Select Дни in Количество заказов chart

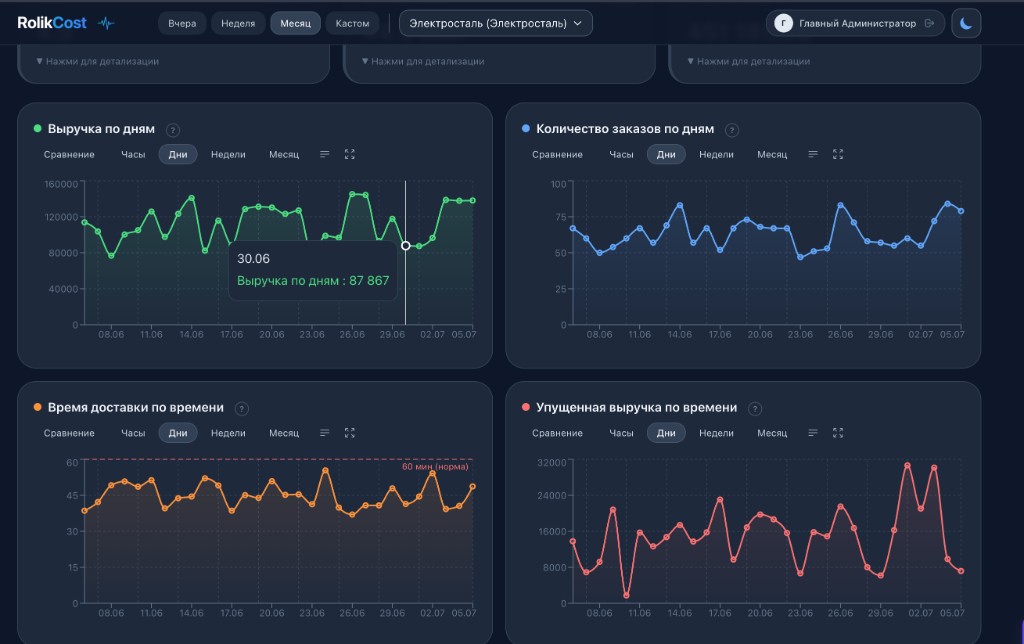[x=666, y=155]
